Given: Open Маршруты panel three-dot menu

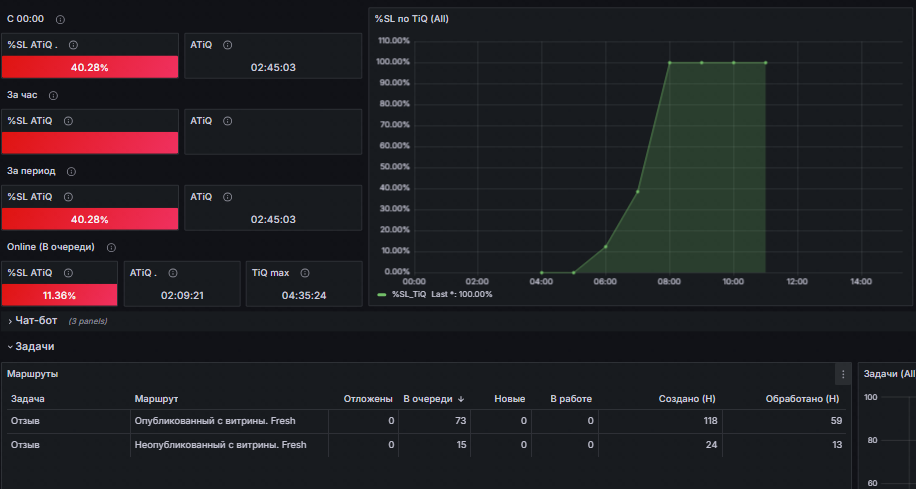Looking at the screenshot, I should pyautogui.click(x=843, y=374).
